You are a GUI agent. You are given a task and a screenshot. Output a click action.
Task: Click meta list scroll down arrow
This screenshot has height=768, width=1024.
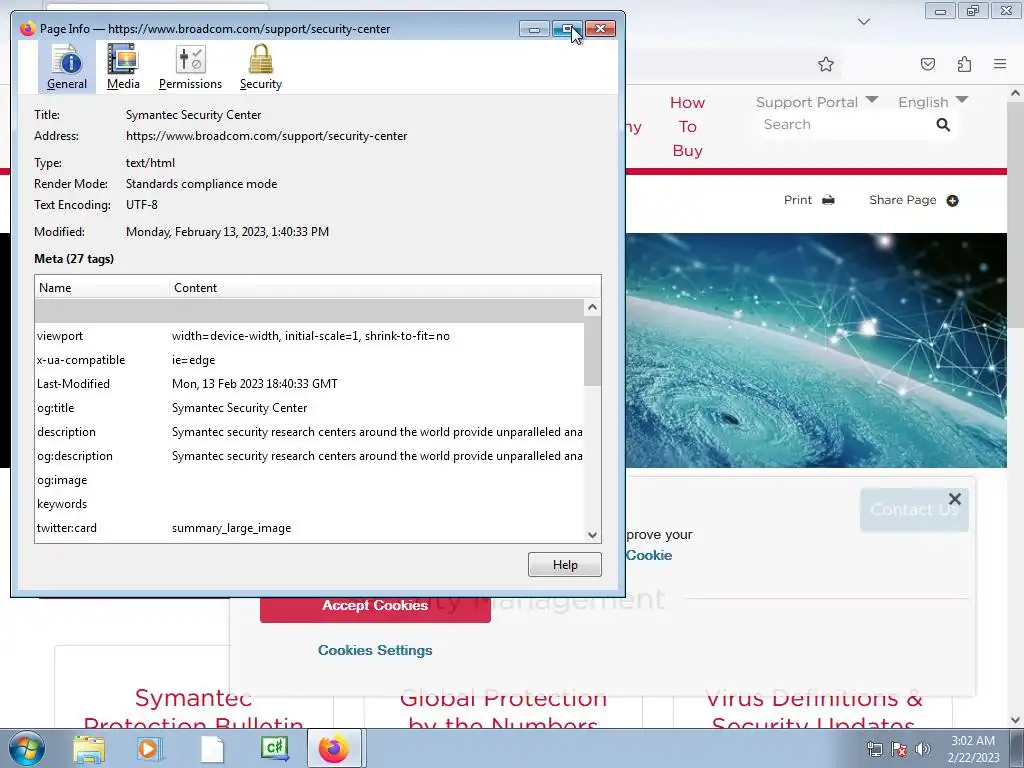point(592,534)
